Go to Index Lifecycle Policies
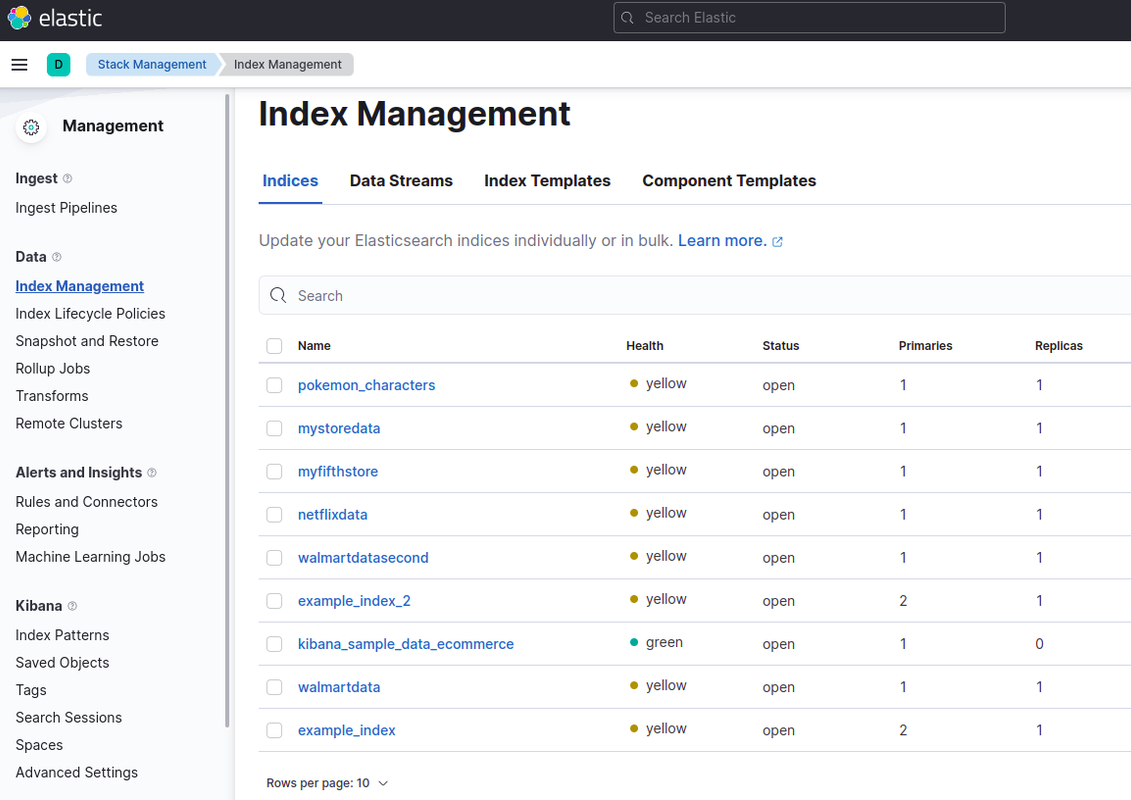1131x800 pixels. tap(90, 314)
